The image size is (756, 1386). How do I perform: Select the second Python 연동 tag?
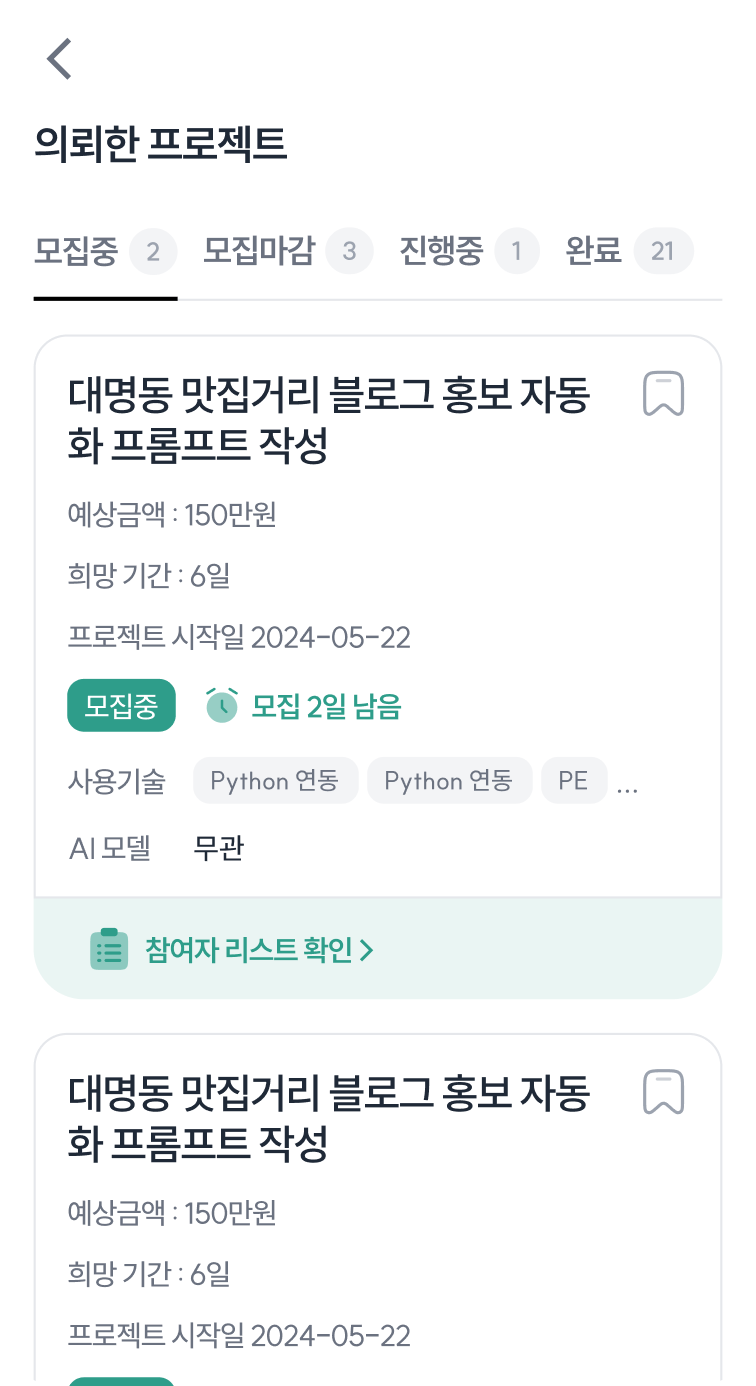[449, 781]
